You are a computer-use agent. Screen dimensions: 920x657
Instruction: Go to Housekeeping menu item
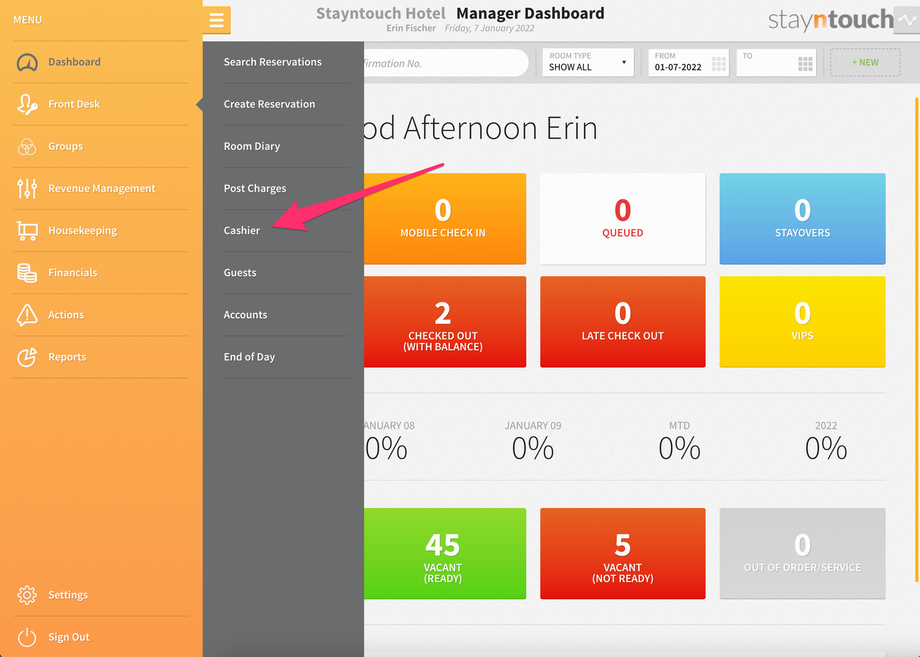click(x=82, y=231)
